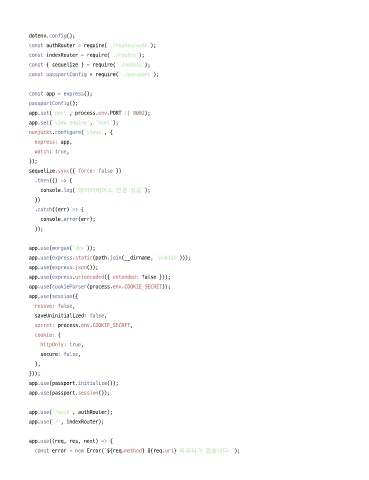Click the app.set 'view engine' line
369x480 pixels.
tap(73, 123)
